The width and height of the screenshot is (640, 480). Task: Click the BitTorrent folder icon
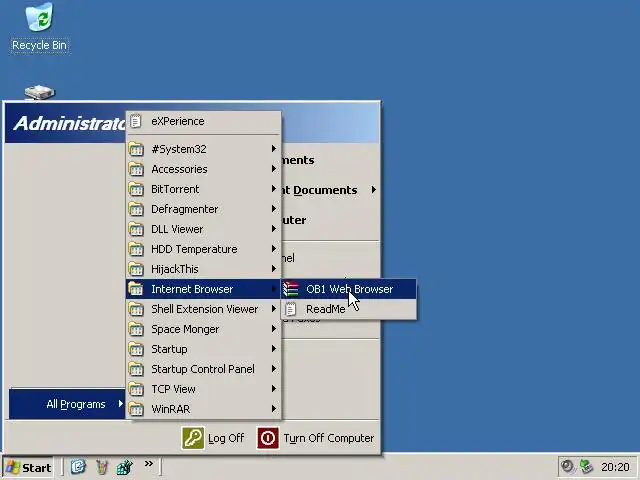tap(136, 189)
